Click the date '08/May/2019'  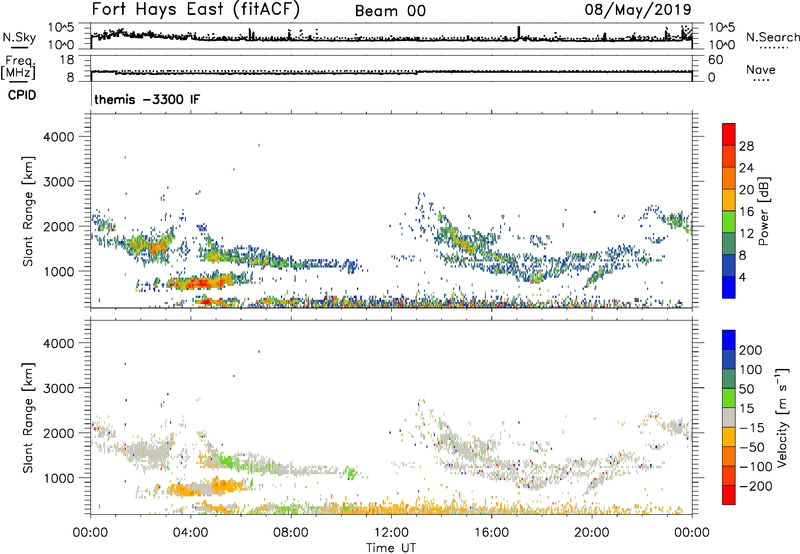[x=638, y=9]
